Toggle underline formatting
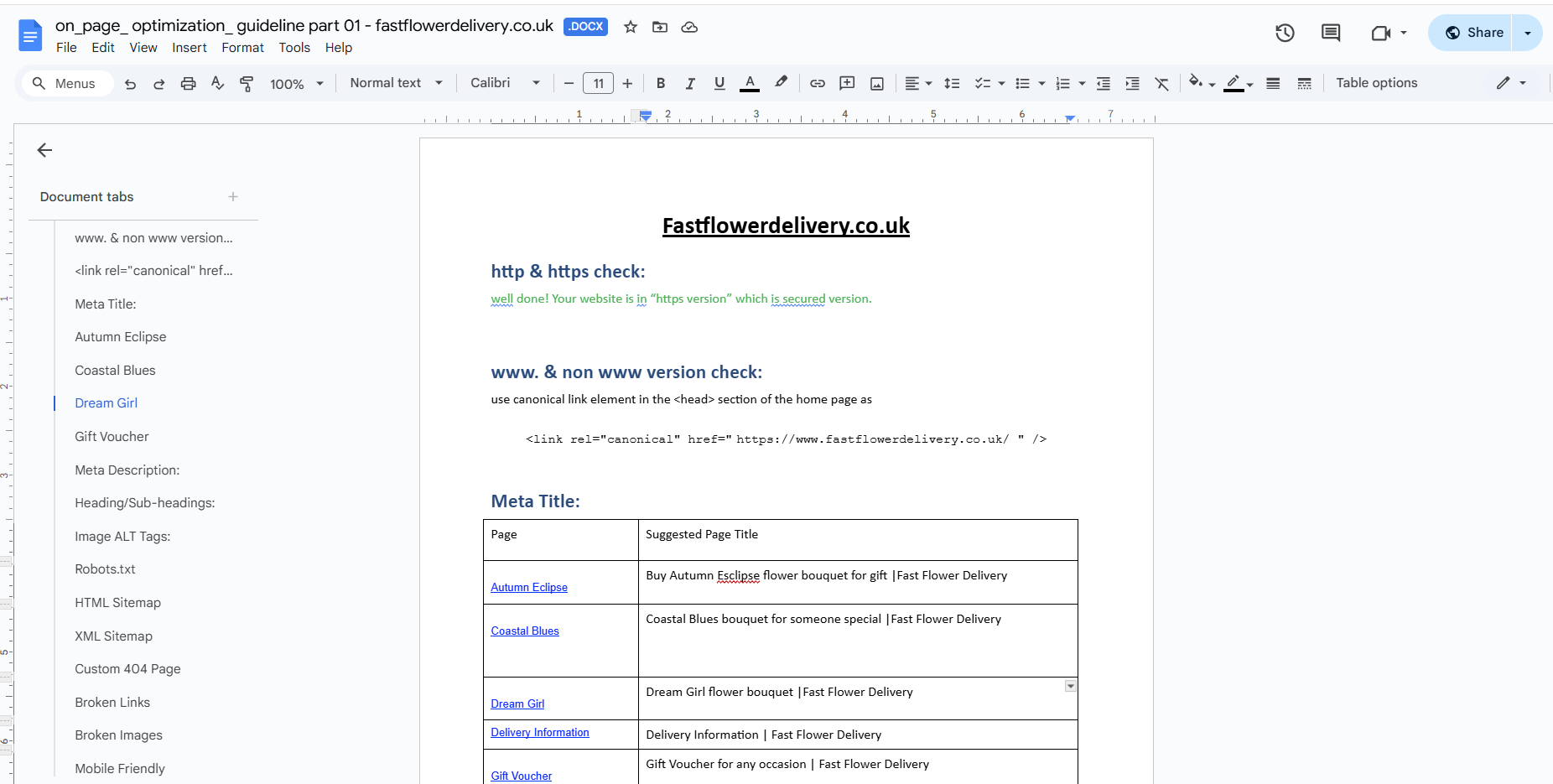This screenshot has height=784, width=1553. 719,83
